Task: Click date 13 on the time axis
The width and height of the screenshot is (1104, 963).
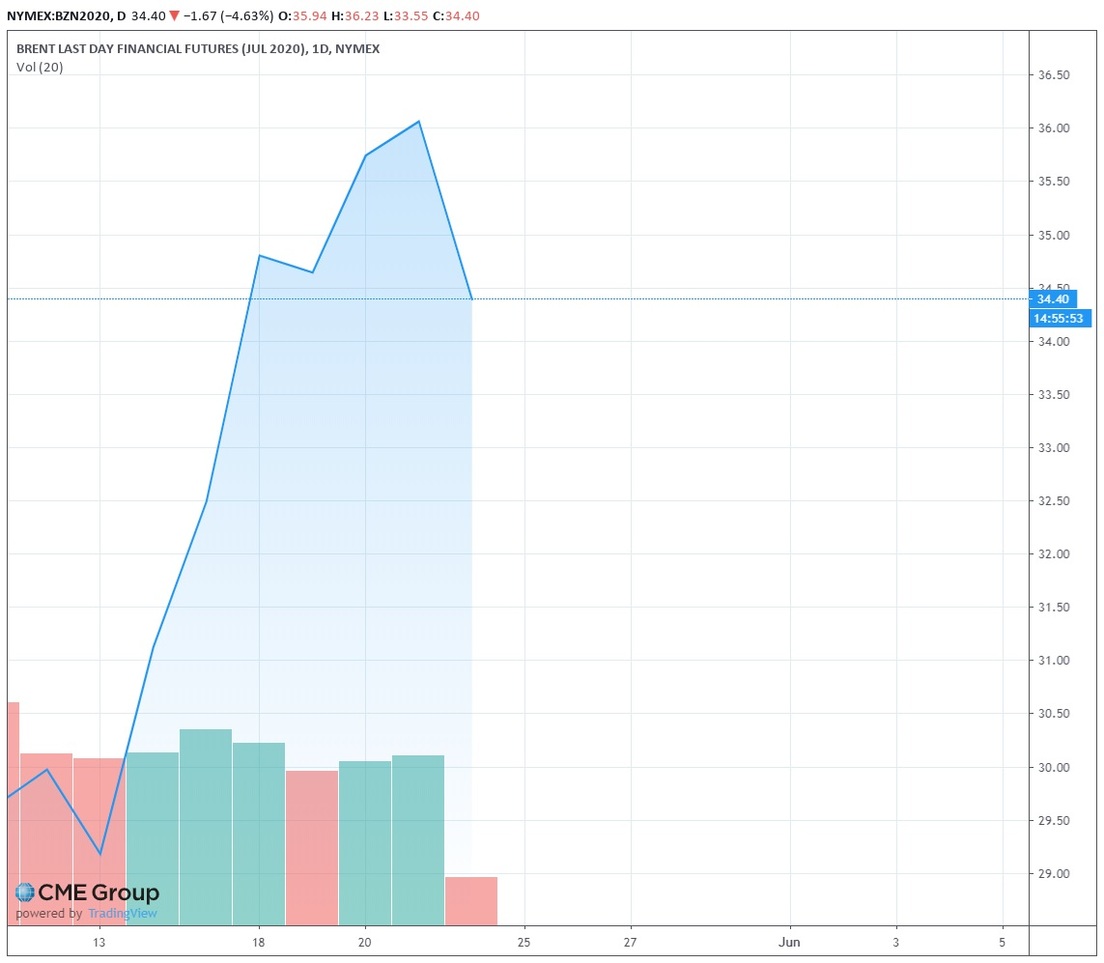Action: [99, 942]
